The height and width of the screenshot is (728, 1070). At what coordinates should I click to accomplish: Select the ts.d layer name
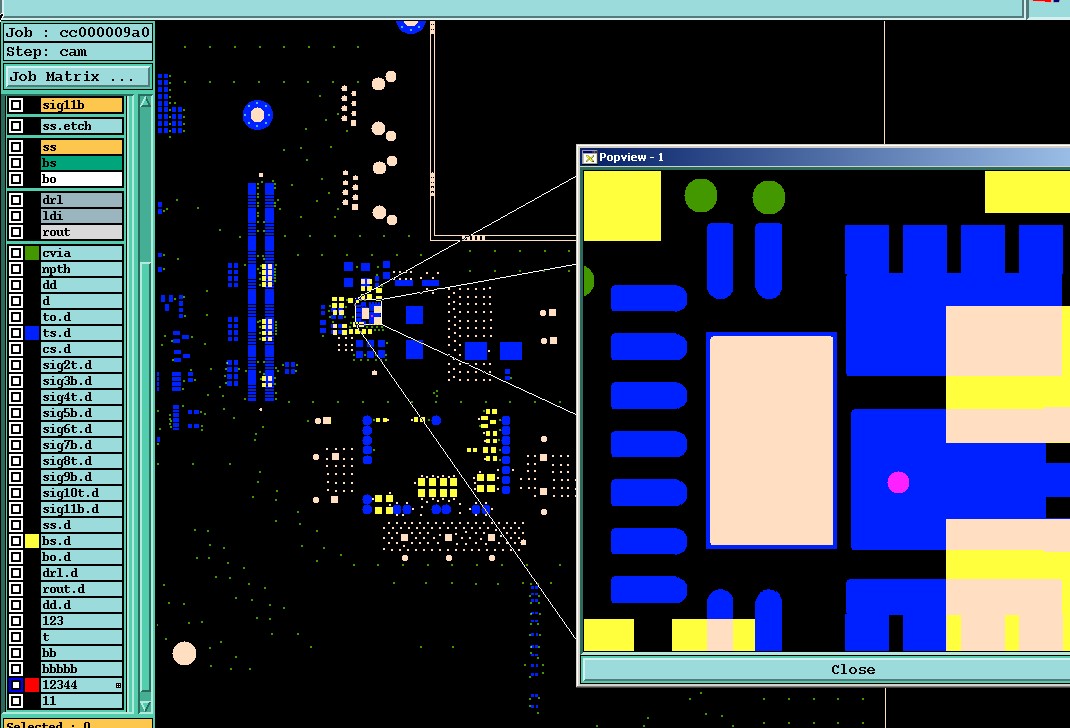82,333
